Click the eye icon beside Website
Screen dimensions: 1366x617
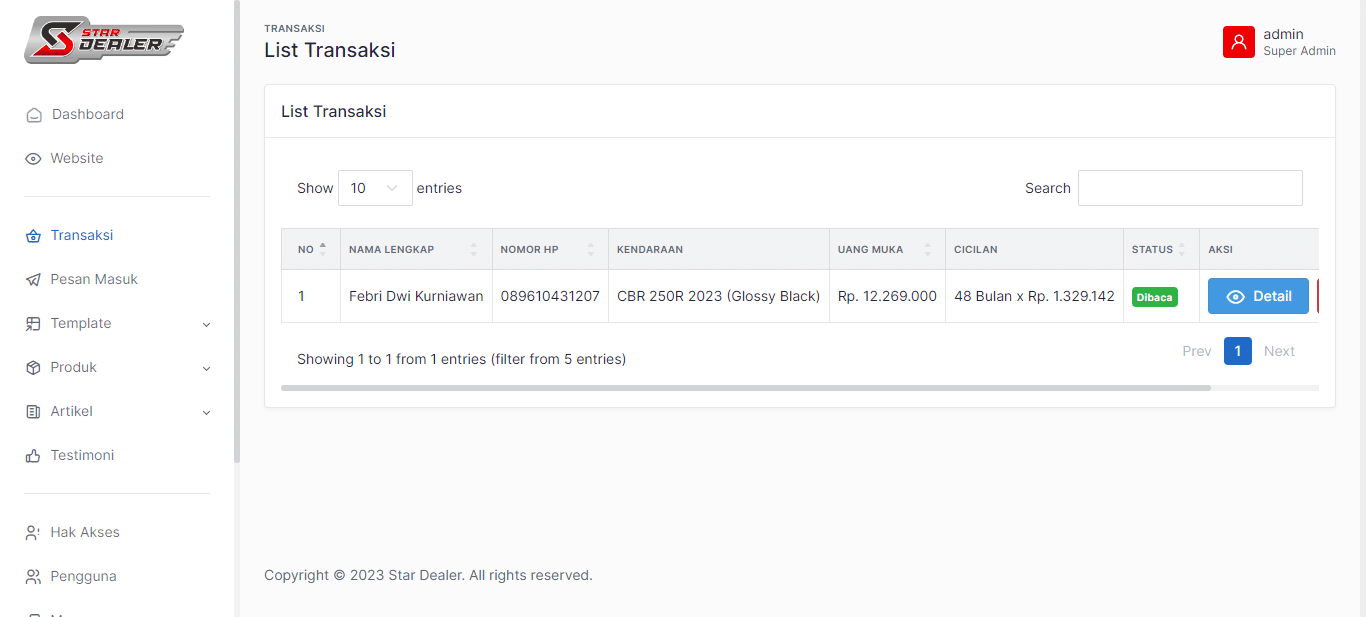tap(33, 159)
